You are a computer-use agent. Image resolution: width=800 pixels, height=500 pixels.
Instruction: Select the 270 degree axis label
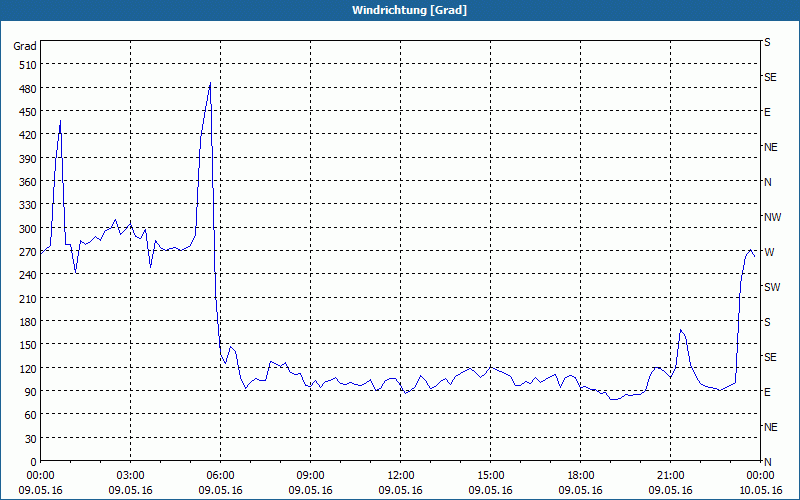(x=28, y=252)
